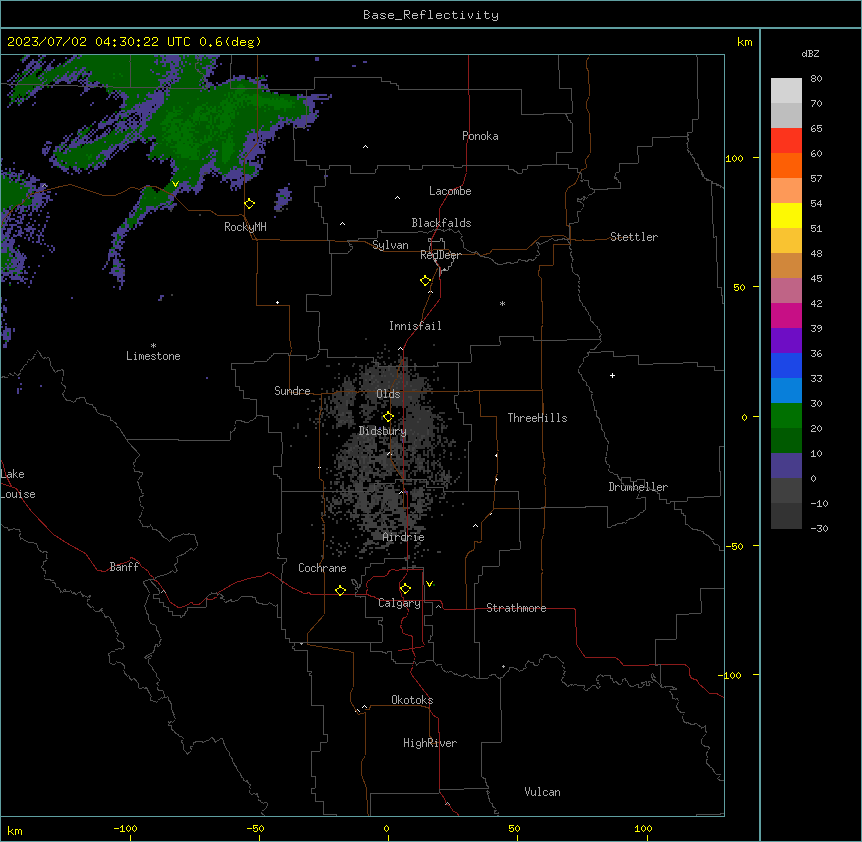The height and width of the screenshot is (842, 862).
Task: Click the Innisfail town label
Action: [415, 326]
